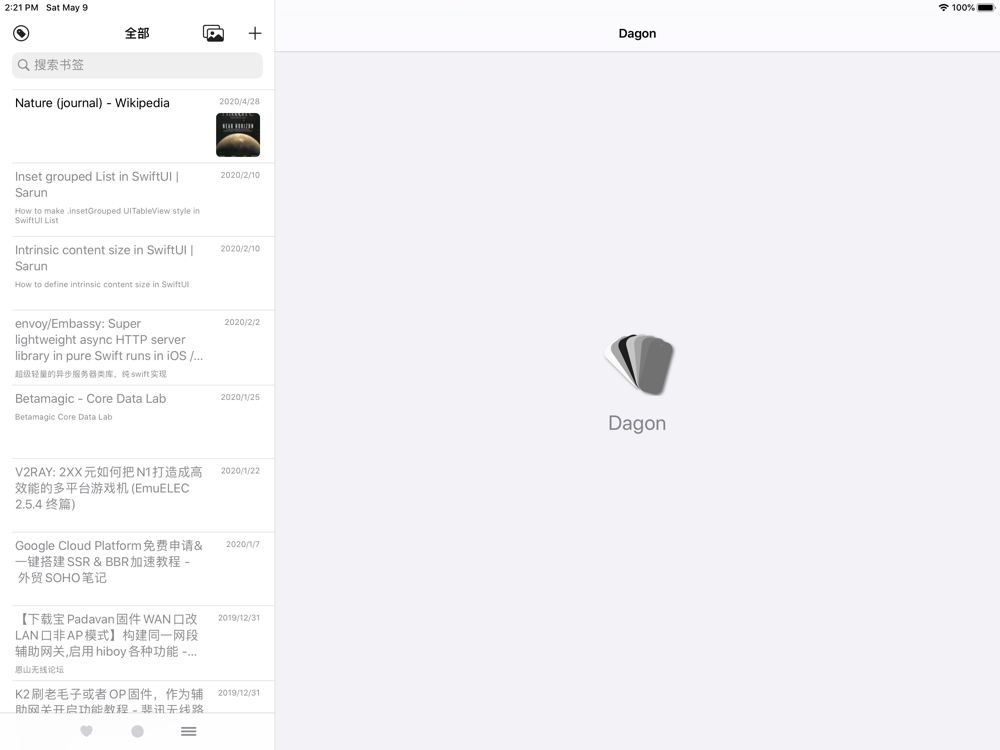Click the 全部 title in the header
Screen dimensions: 1000x750
coord(137,33)
